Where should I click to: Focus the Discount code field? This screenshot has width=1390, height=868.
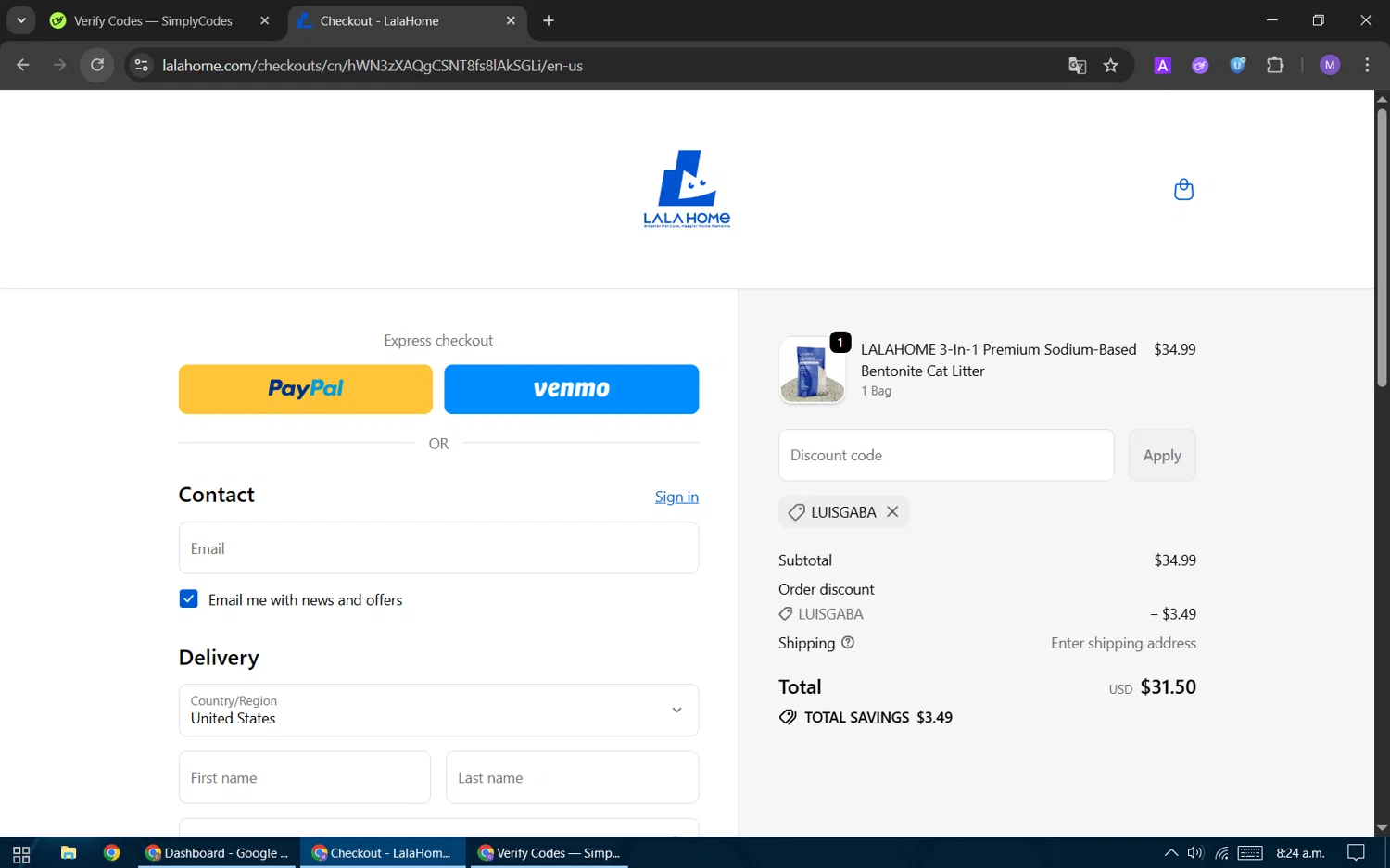(x=946, y=455)
